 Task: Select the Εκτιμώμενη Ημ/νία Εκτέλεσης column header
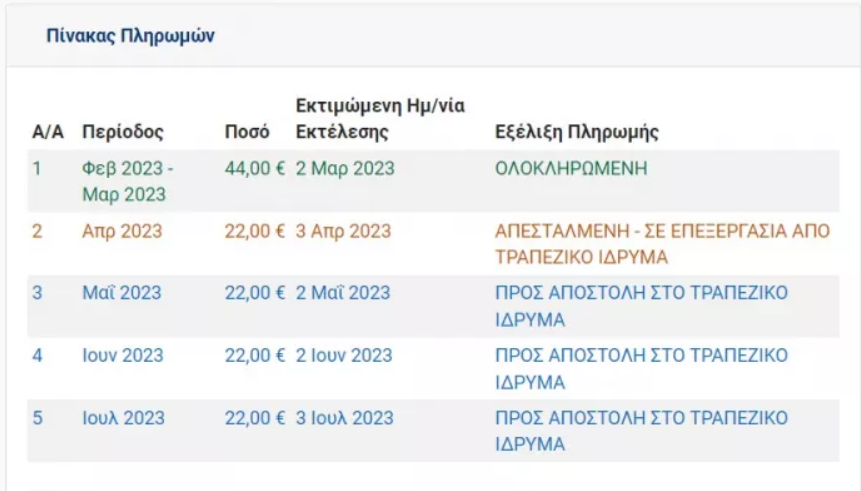(x=380, y=119)
